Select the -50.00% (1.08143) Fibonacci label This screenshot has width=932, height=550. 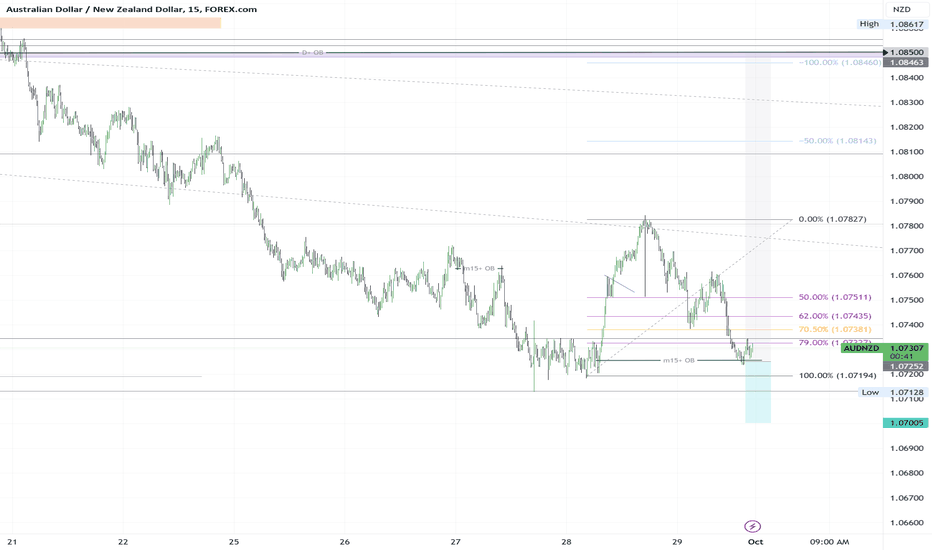click(x=837, y=141)
